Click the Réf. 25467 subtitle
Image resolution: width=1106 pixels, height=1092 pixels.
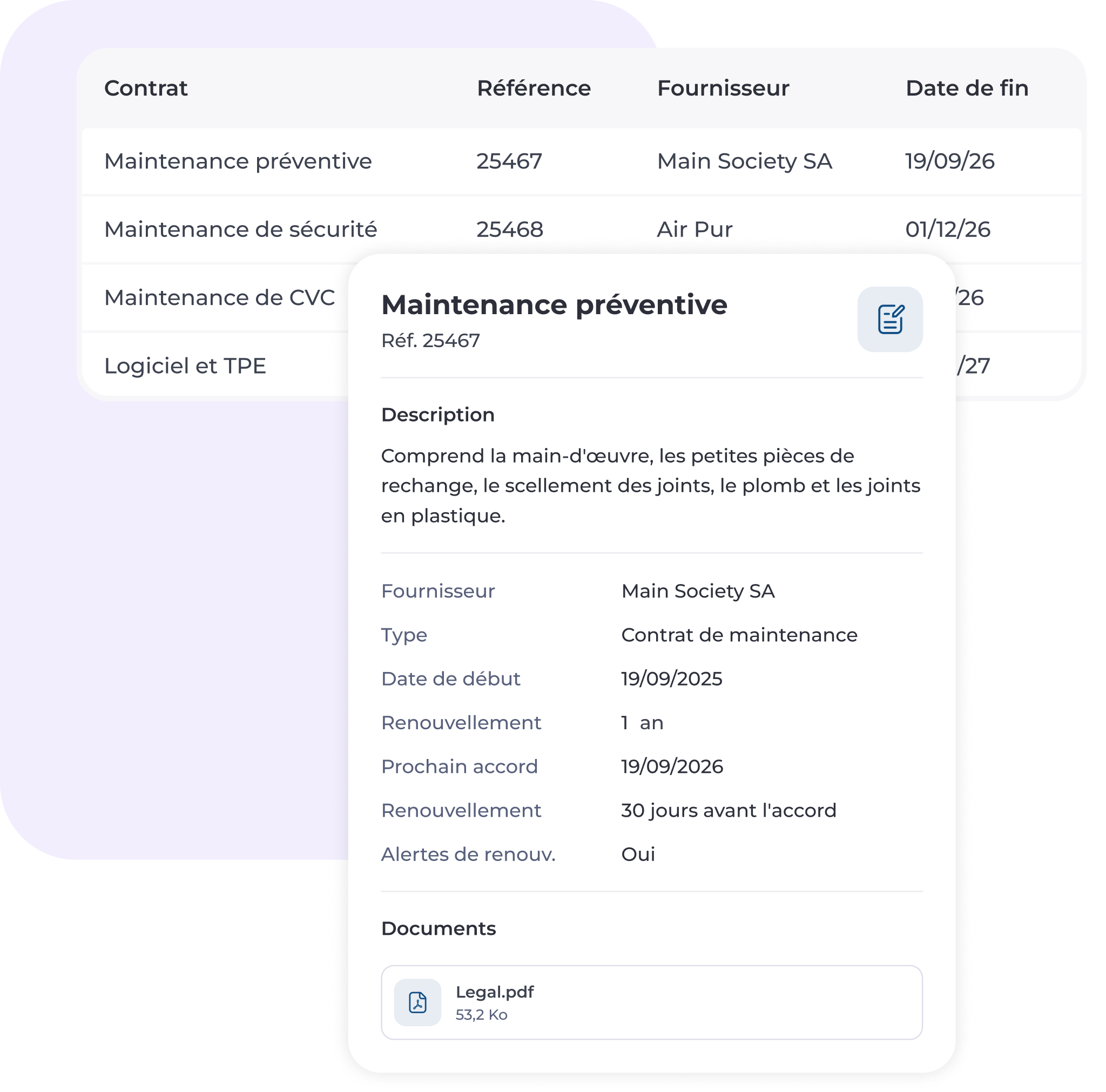430,341
